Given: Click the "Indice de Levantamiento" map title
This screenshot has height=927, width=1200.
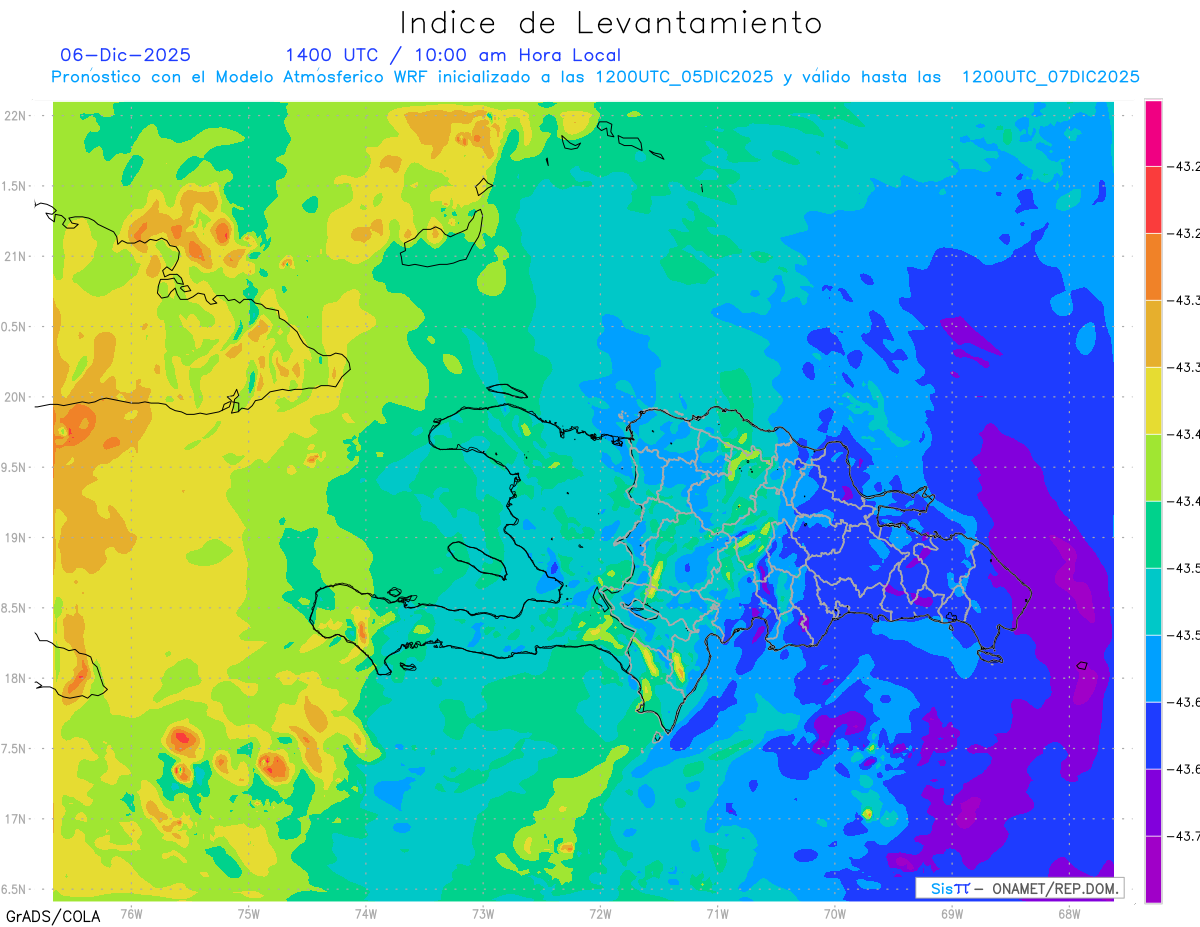Looking at the screenshot, I should 611,23.
